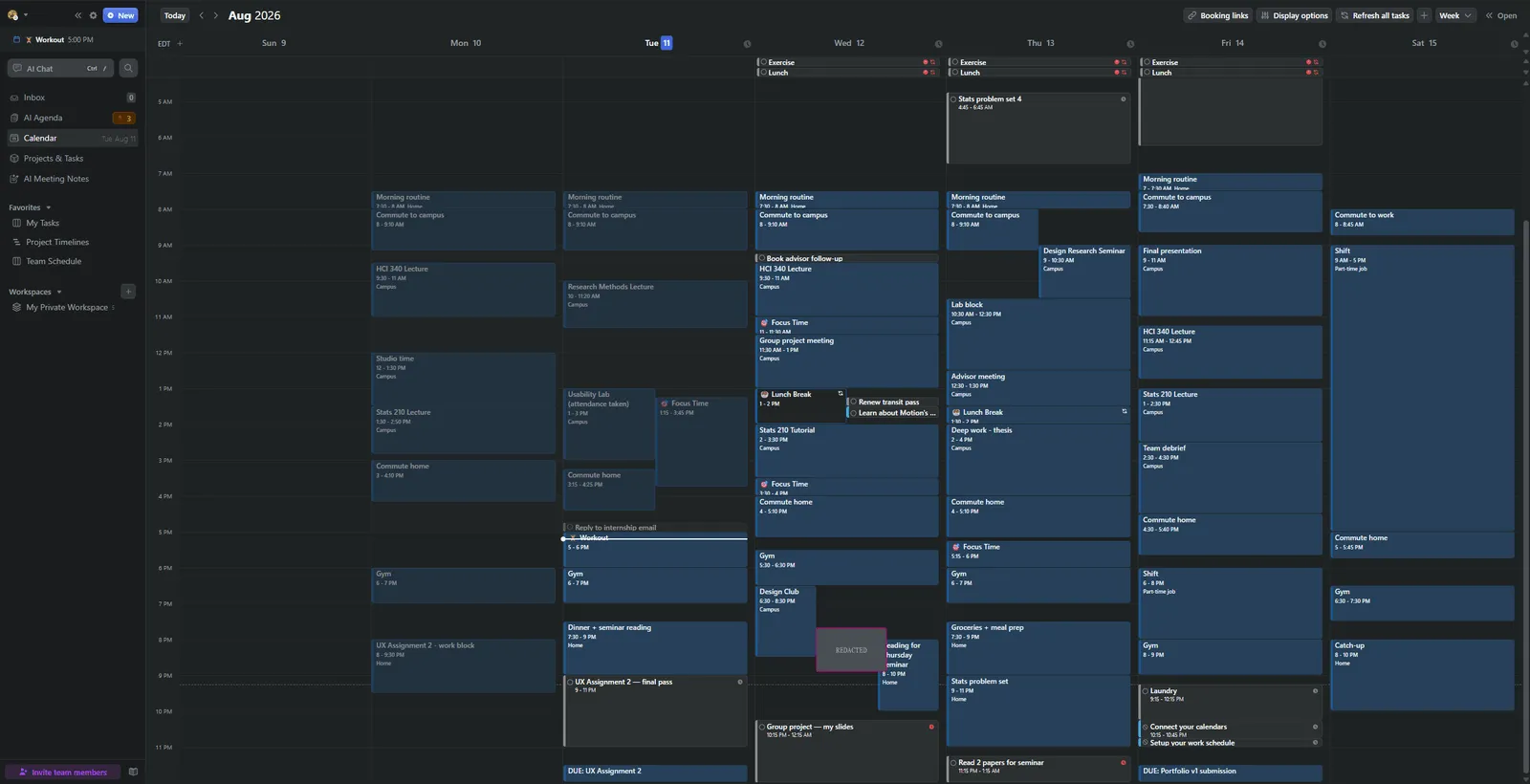
Task: Go to the previous week arrow
Action: [x=201, y=15]
